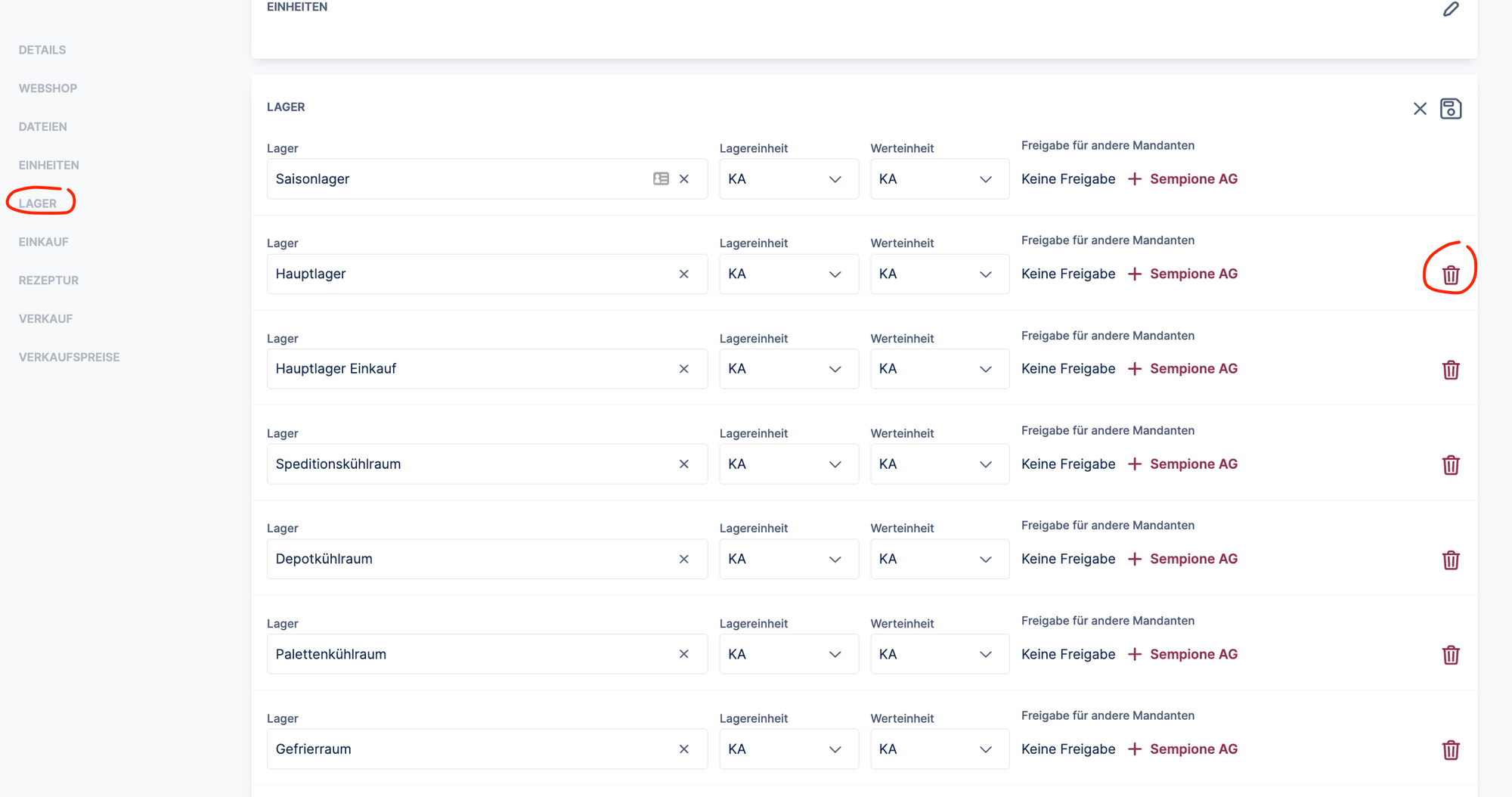Remove the Speditionskühlraum row via trash icon

pos(1450,465)
